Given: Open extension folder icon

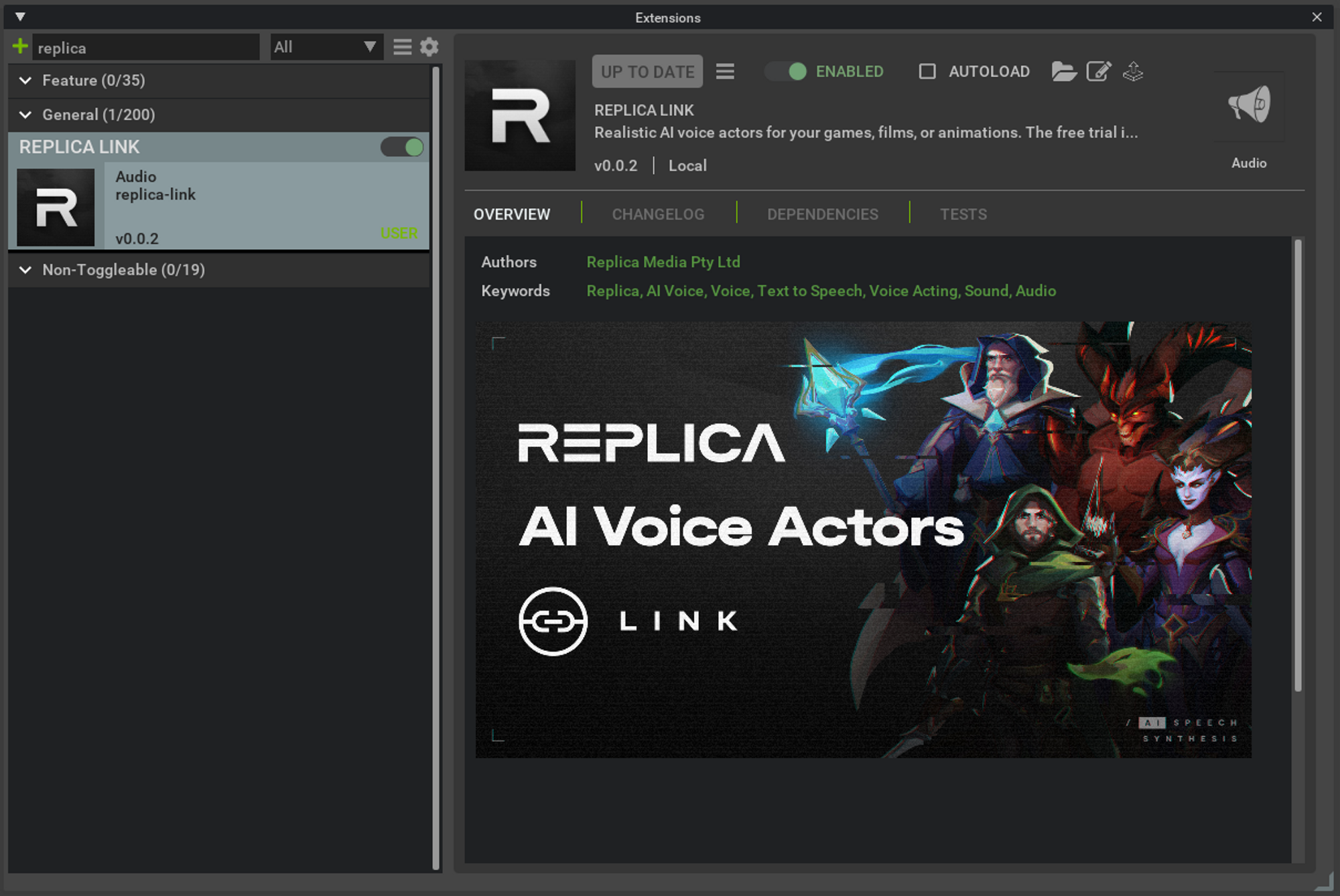Looking at the screenshot, I should coord(1064,71).
